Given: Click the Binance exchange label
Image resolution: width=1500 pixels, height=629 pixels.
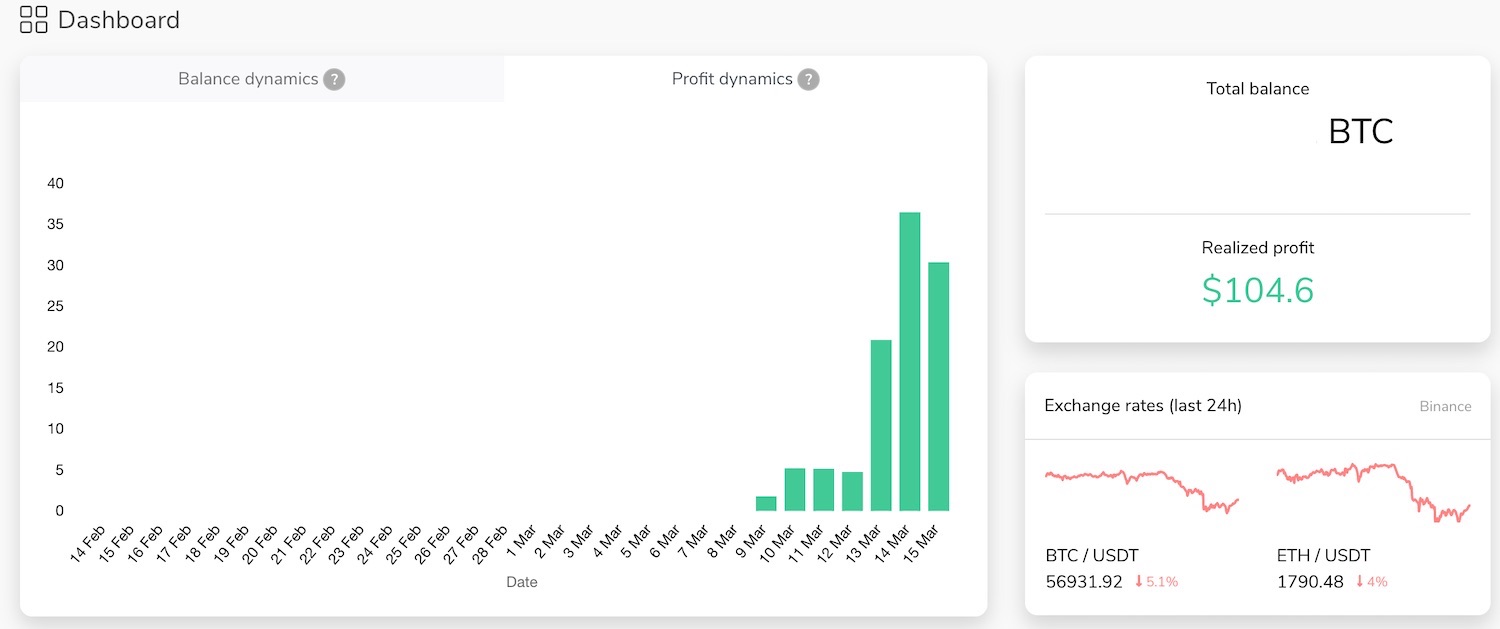Looking at the screenshot, I should (1445, 406).
